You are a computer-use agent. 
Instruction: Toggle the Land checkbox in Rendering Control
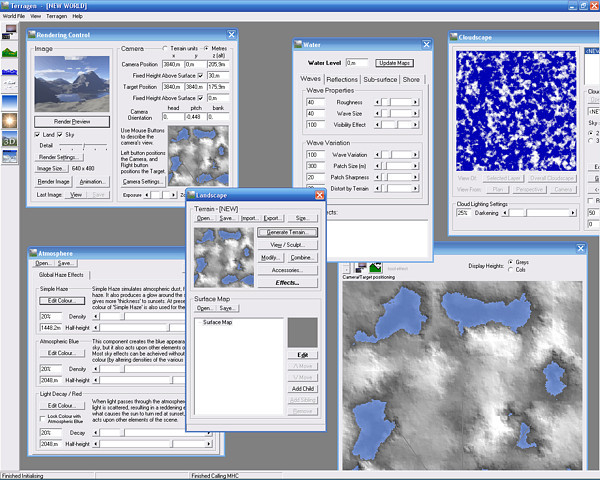tap(37, 134)
